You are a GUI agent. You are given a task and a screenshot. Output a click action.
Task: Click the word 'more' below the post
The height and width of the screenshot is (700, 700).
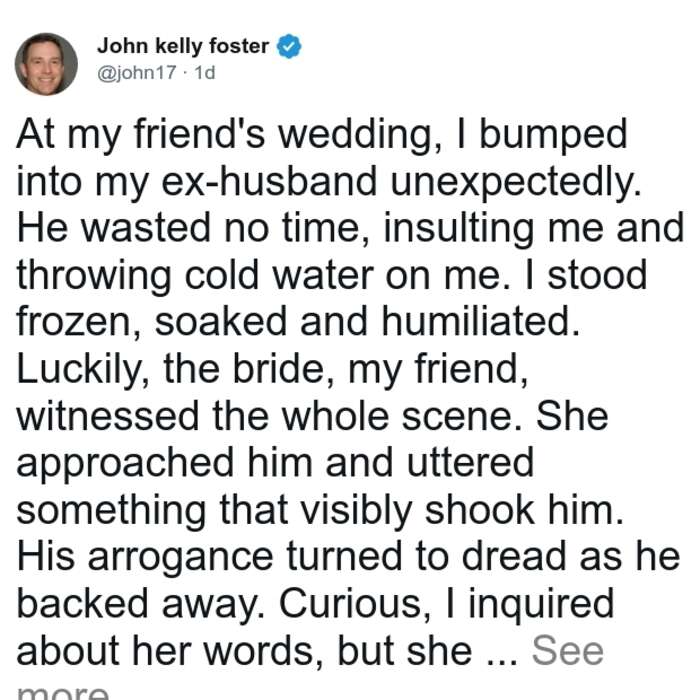pyautogui.click(x=63, y=692)
